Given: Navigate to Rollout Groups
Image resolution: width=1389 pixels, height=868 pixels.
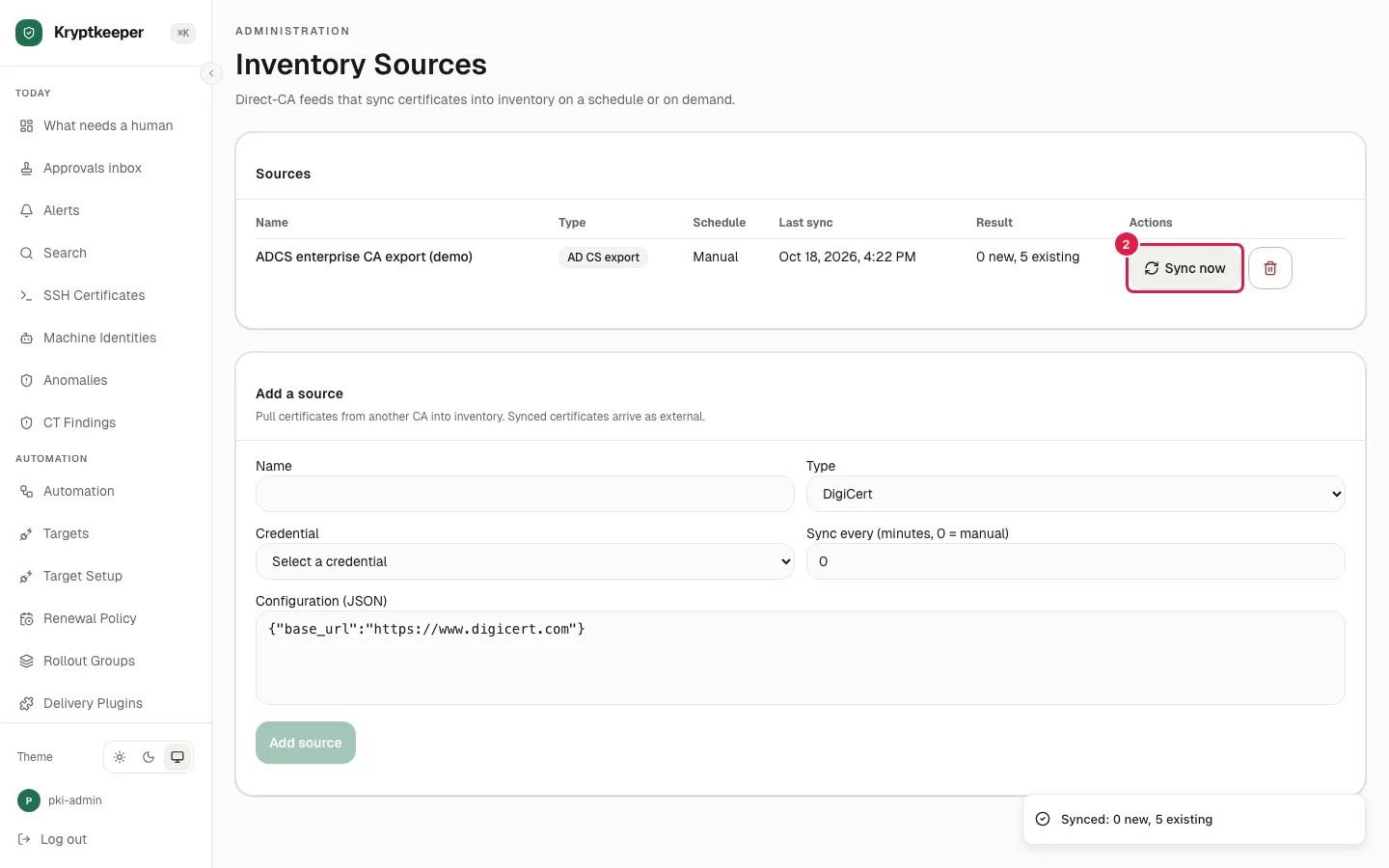Looking at the screenshot, I should 106,661.
